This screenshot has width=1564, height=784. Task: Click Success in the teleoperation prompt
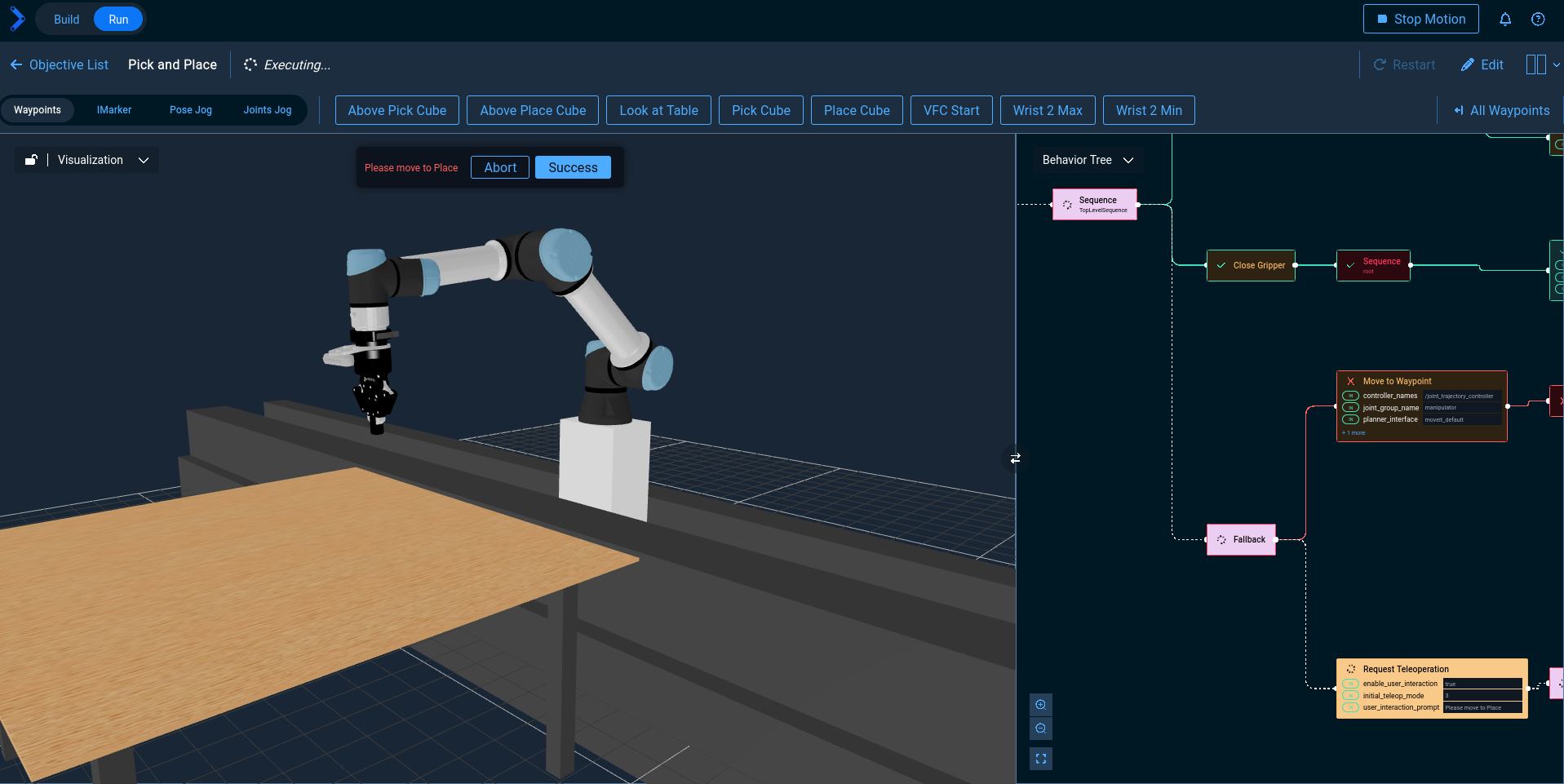[x=573, y=167]
